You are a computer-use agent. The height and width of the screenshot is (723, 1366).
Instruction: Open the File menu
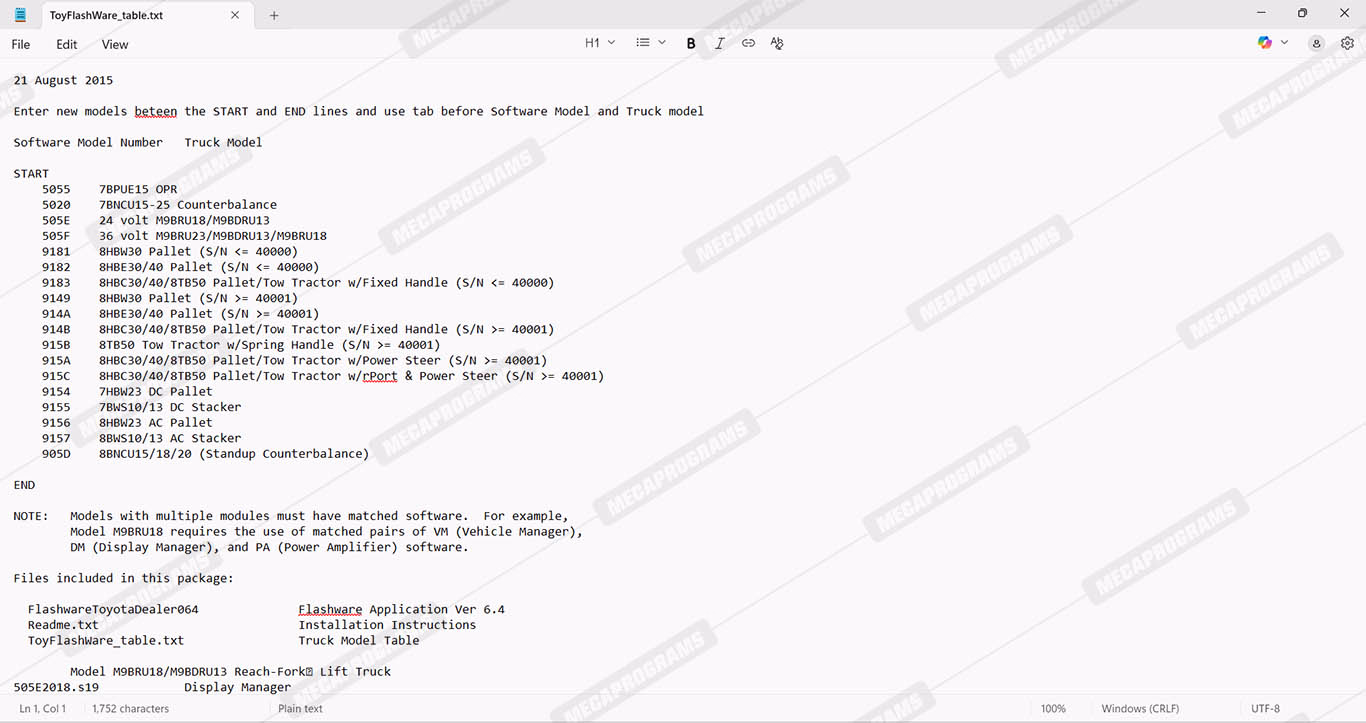tap(21, 44)
